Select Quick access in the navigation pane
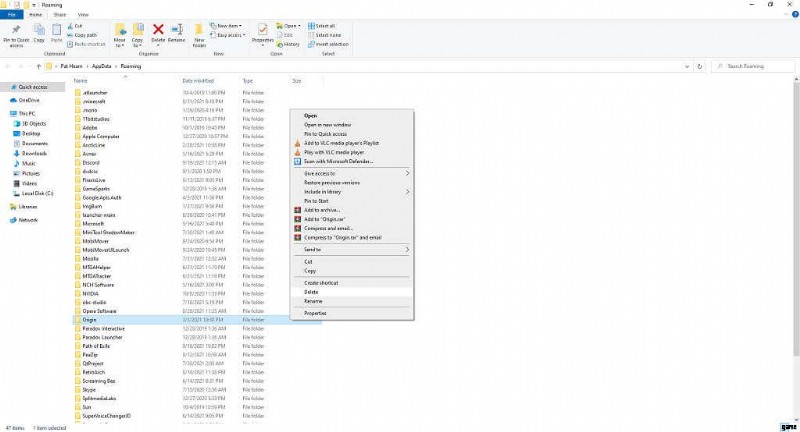 pyautogui.click(x=33, y=87)
